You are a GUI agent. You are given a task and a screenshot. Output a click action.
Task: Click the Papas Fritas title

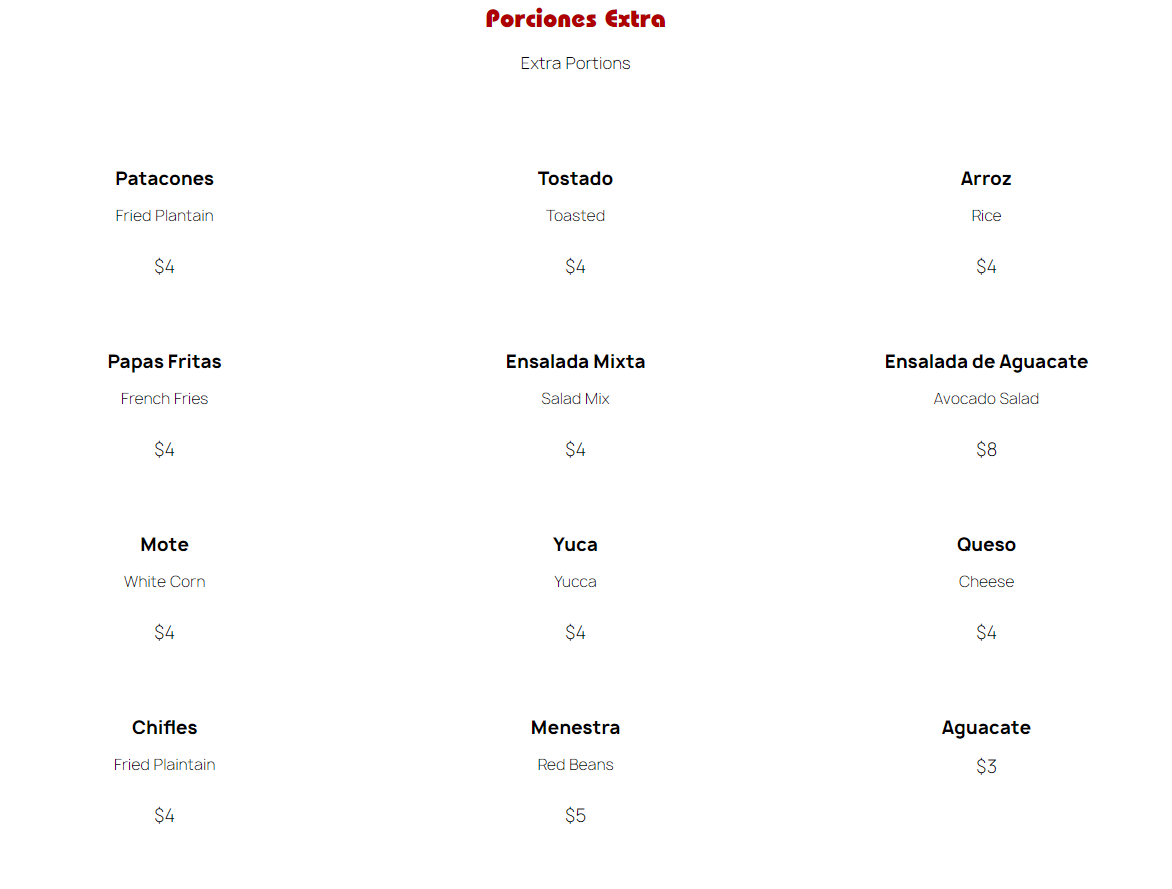point(164,362)
